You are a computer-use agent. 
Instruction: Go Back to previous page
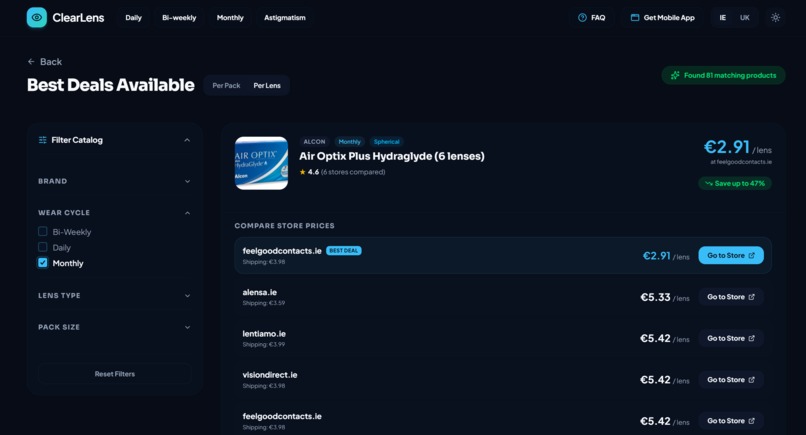click(45, 62)
